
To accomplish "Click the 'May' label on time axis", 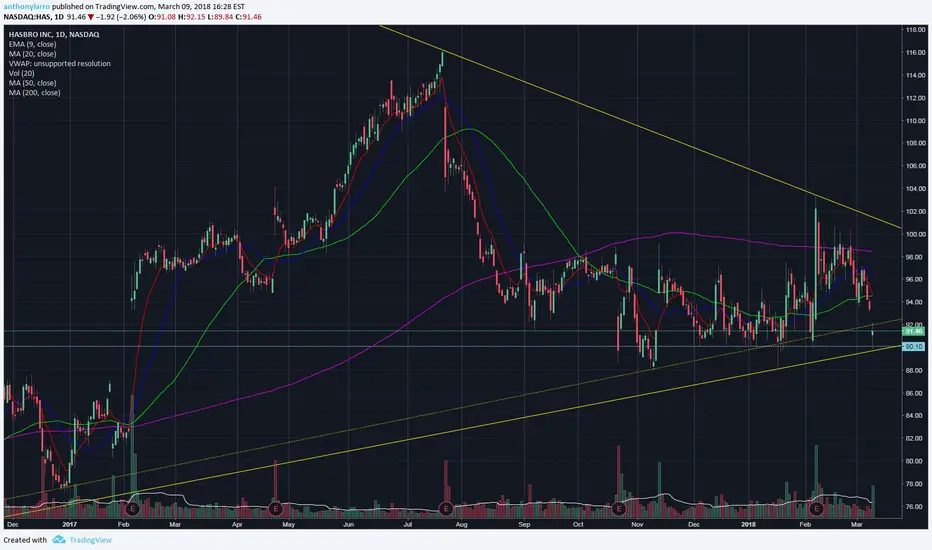I will pyautogui.click(x=288, y=524).
